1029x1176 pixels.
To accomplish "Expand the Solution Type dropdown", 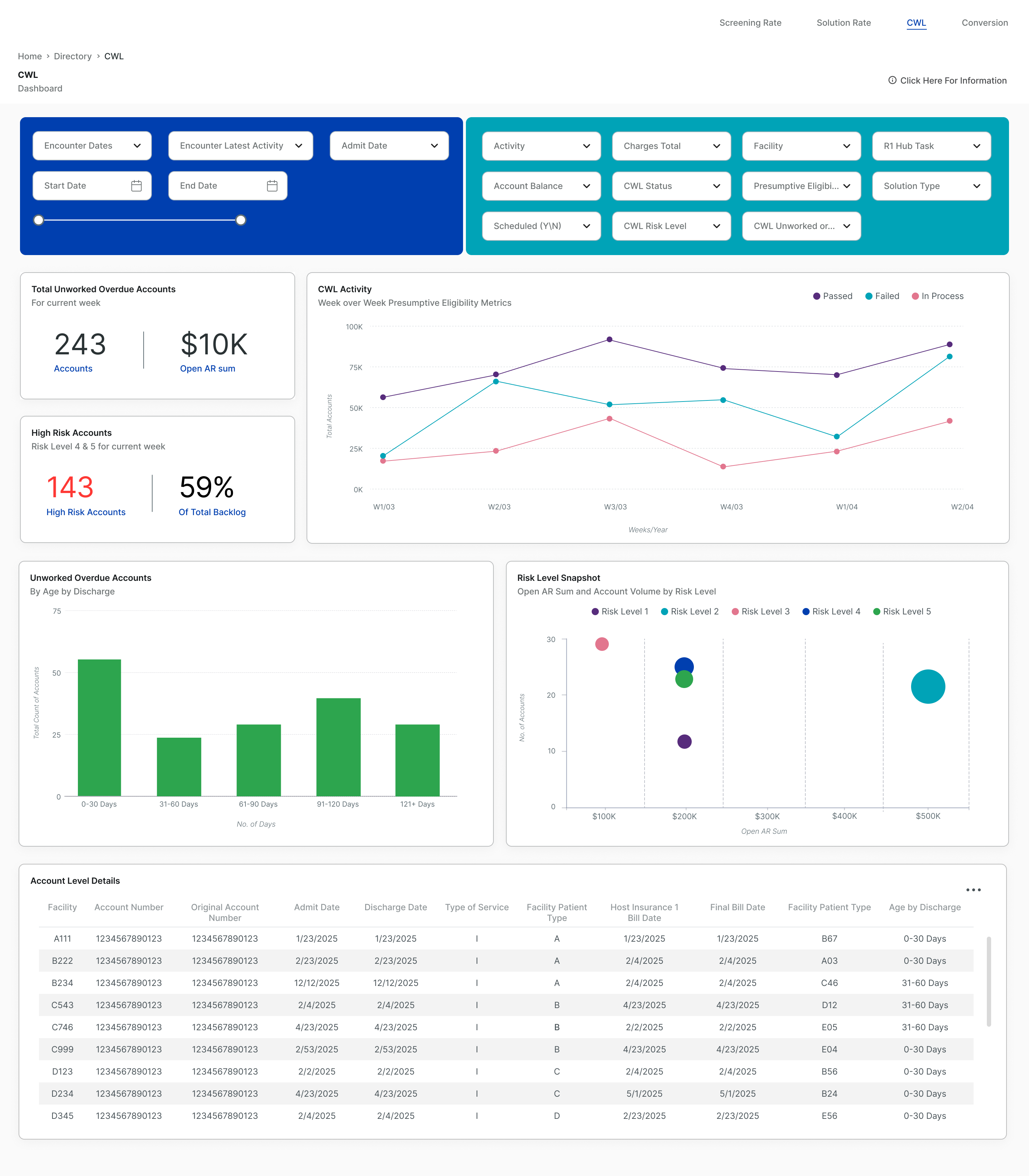I will [x=931, y=186].
